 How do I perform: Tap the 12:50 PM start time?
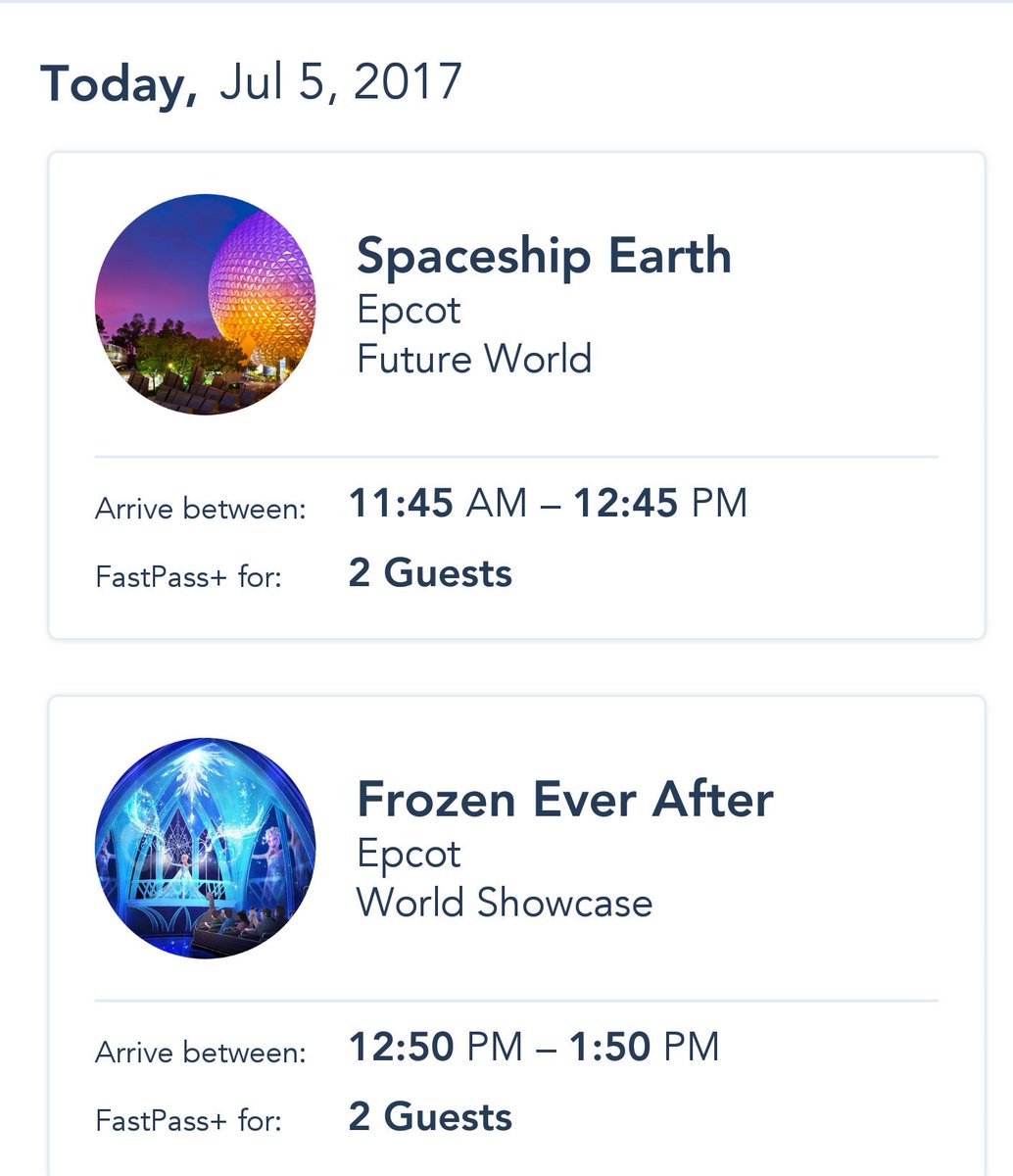(436, 1047)
